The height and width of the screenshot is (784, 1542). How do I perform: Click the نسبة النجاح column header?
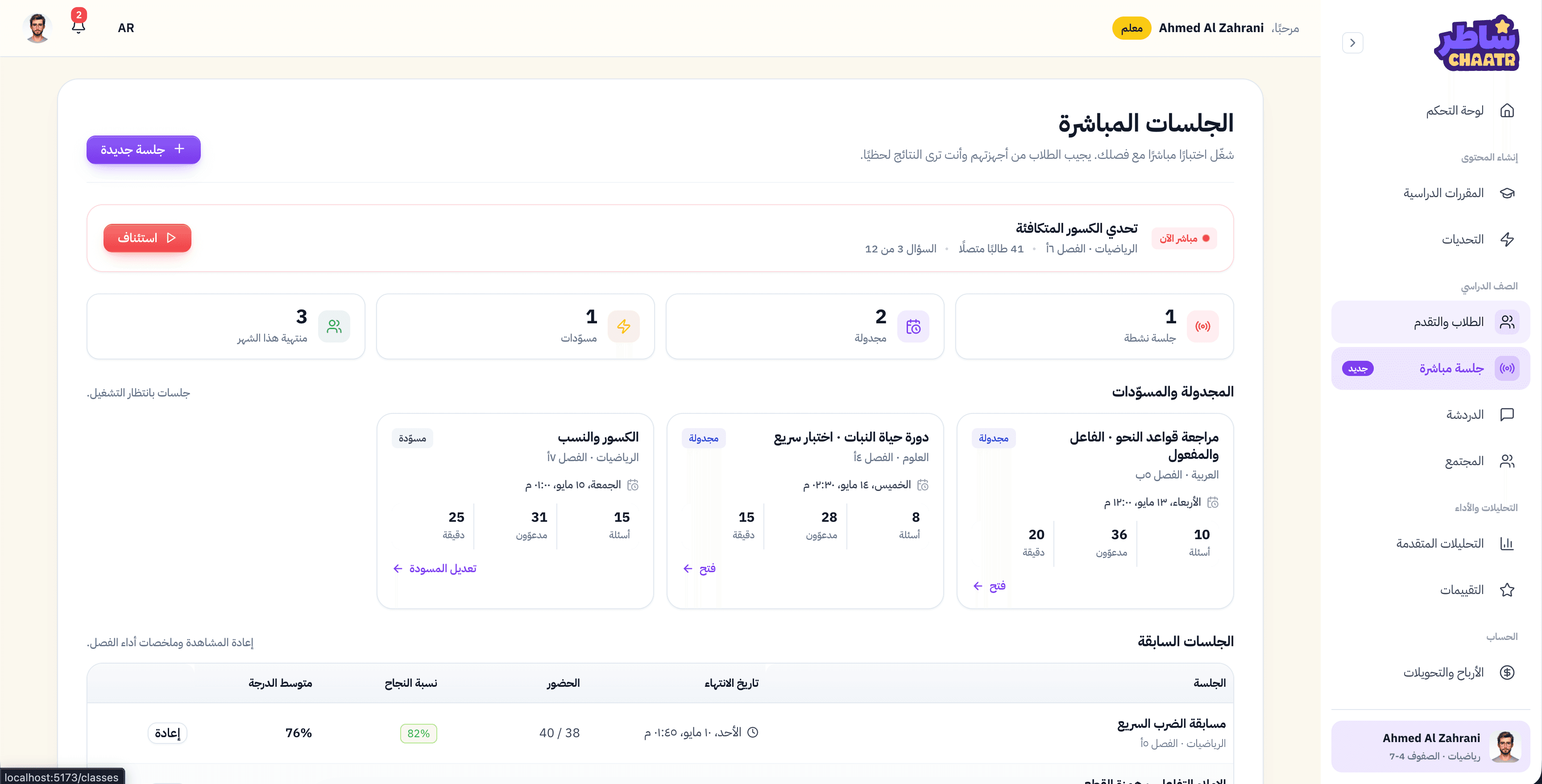pyautogui.click(x=410, y=683)
